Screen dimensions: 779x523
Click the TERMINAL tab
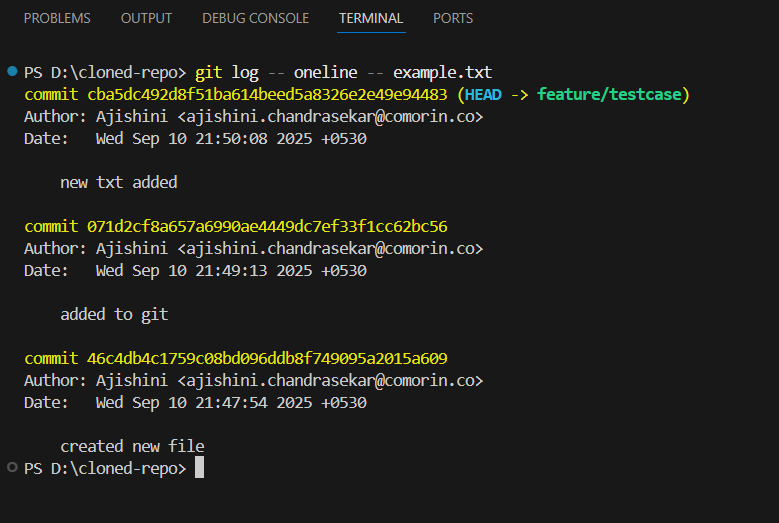coord(371,18)
